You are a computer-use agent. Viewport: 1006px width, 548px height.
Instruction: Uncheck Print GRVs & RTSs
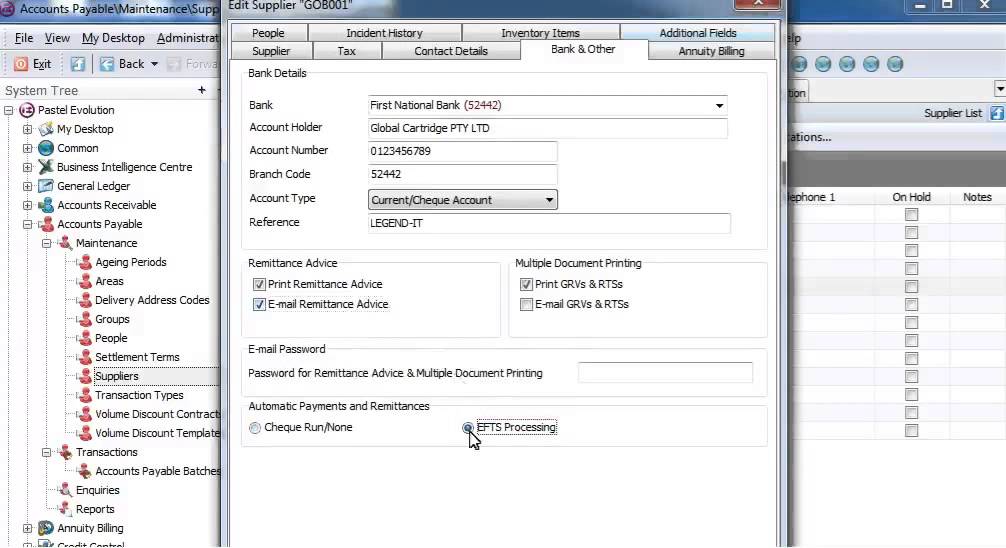(526, 284)
